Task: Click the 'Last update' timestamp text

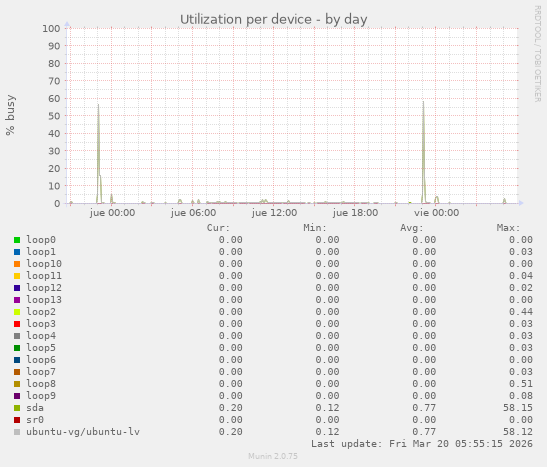Action: [x=422, y=444]
